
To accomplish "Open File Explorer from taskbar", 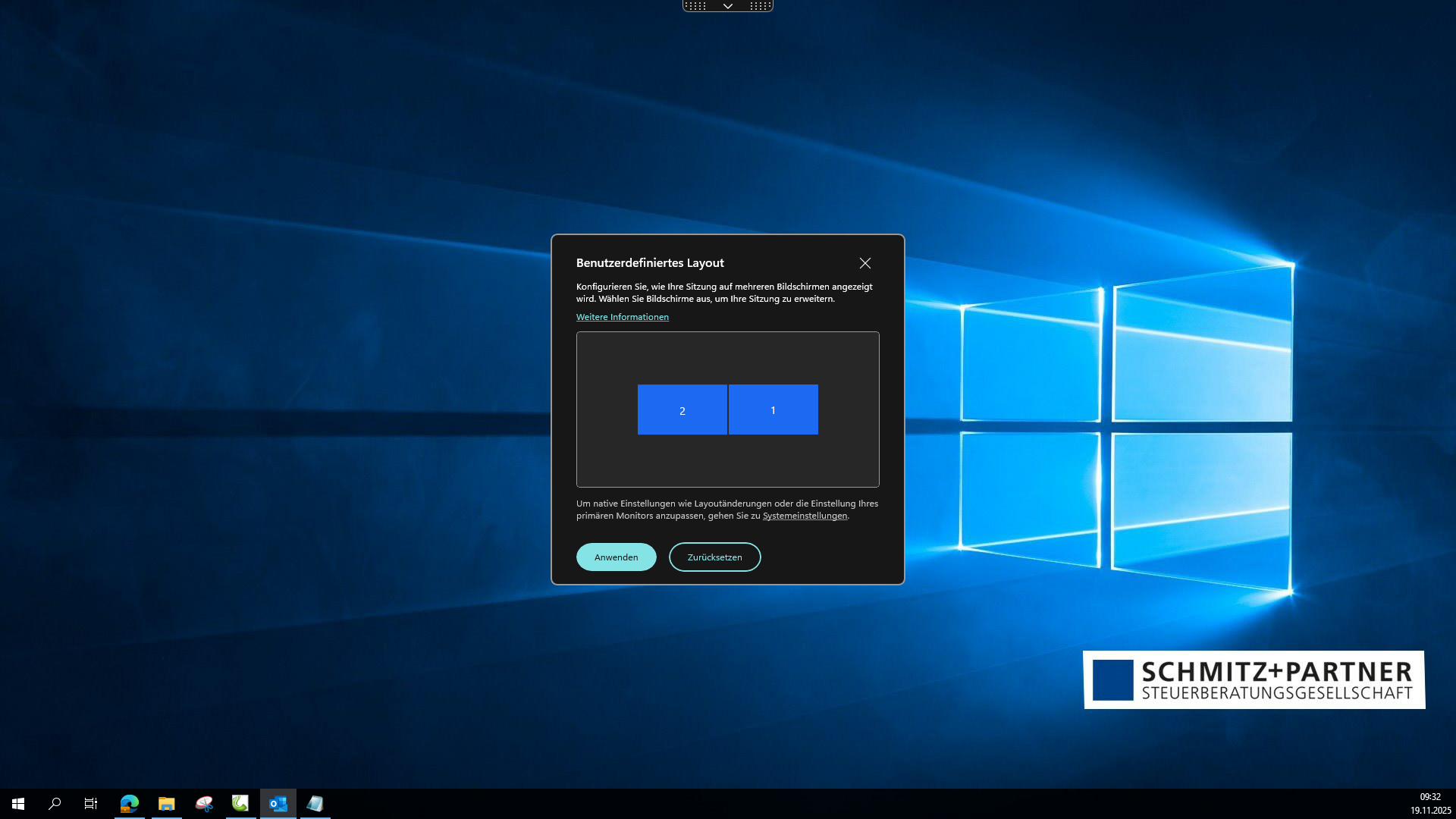I will (167, 804).
